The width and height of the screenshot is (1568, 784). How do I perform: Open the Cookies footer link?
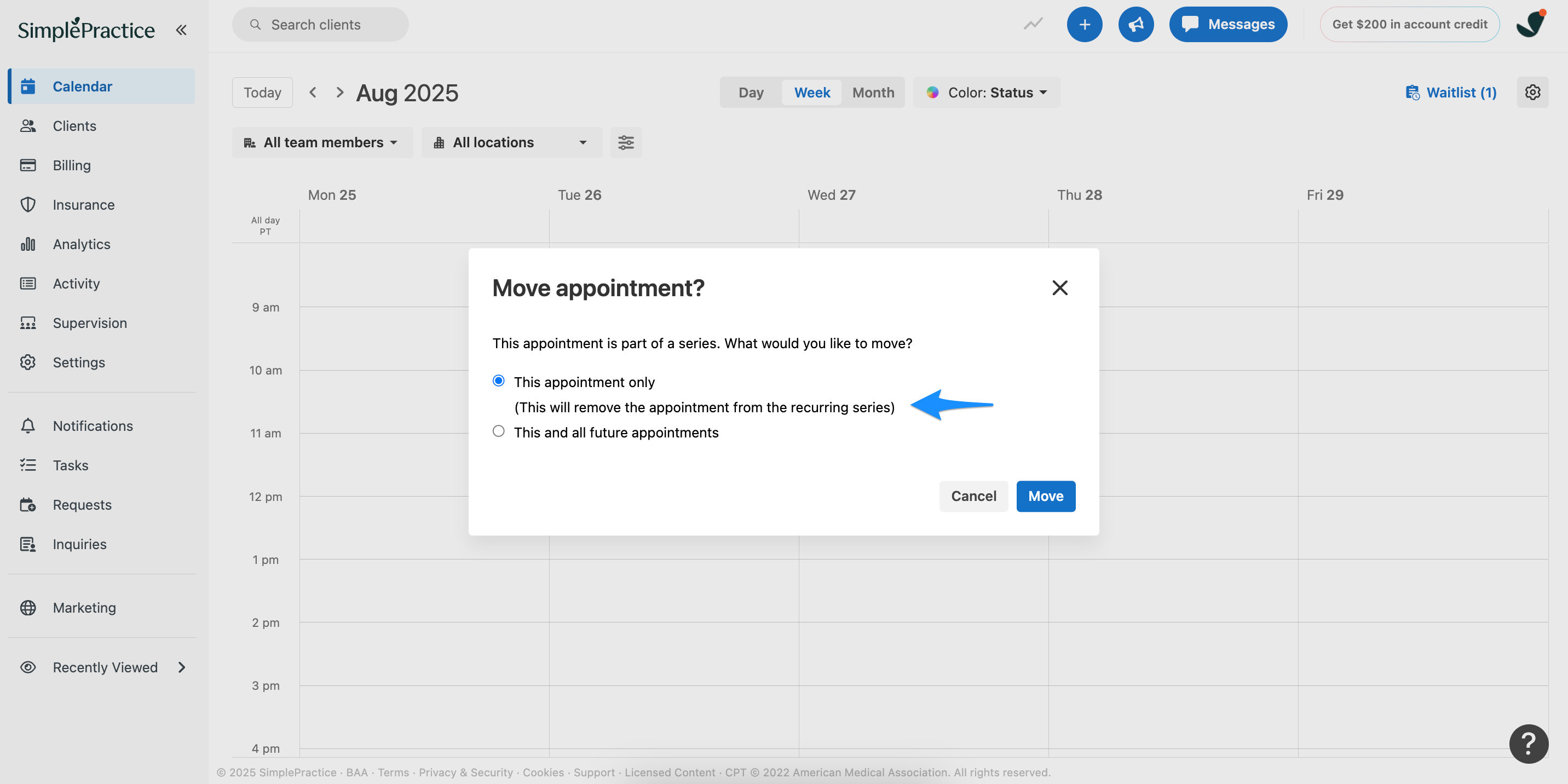[543, 773]
